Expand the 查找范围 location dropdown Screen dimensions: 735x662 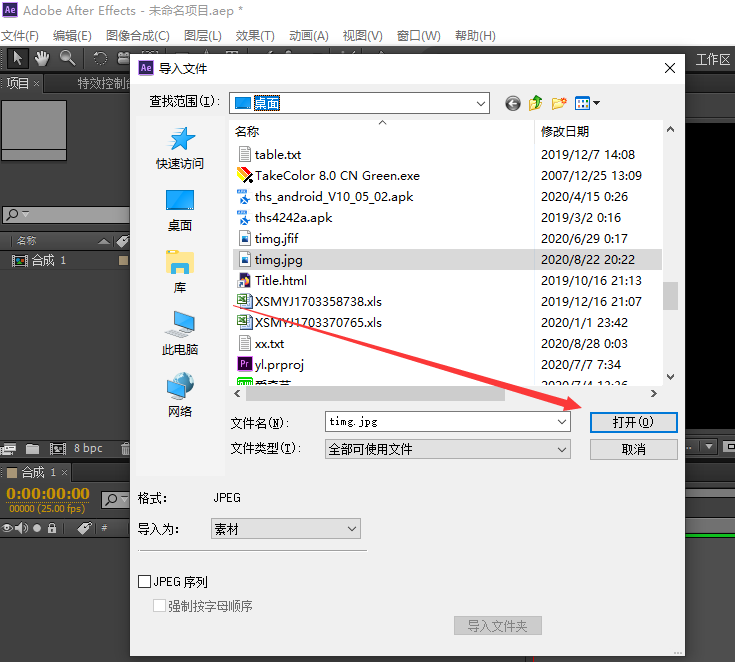click(480, 103)
